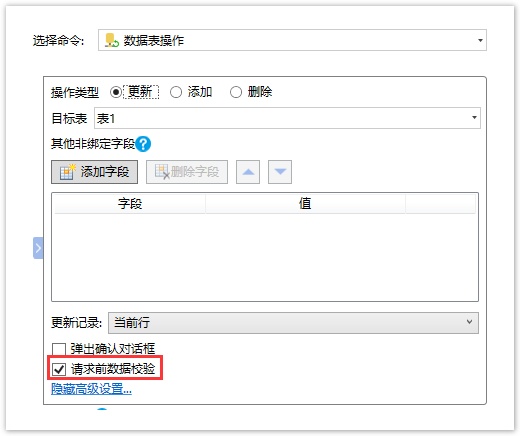Click the move down arrow button
The width and height of the screenshot is (520, 436).
click(x=280, y=172)
